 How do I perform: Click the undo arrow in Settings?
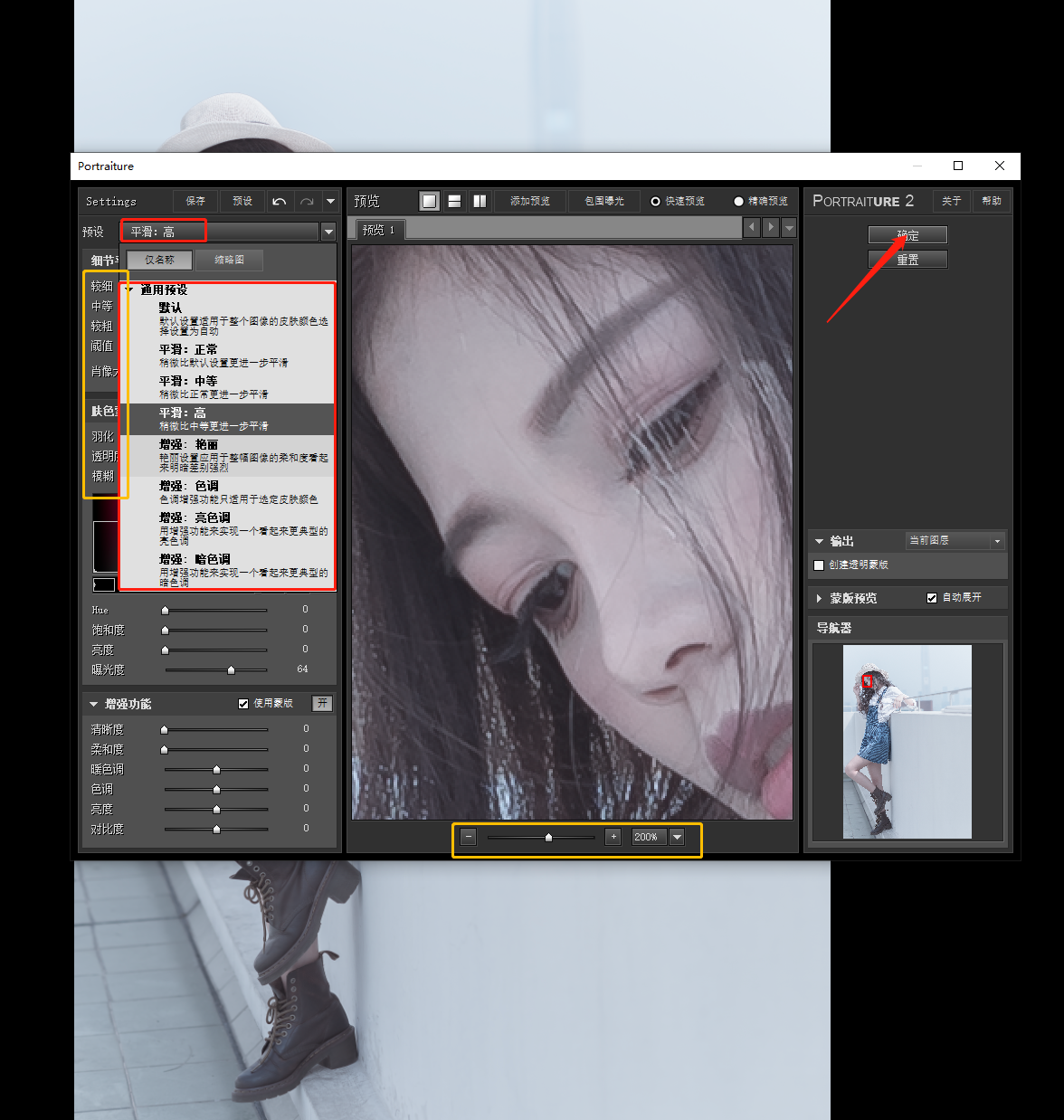tap(280, 202)
